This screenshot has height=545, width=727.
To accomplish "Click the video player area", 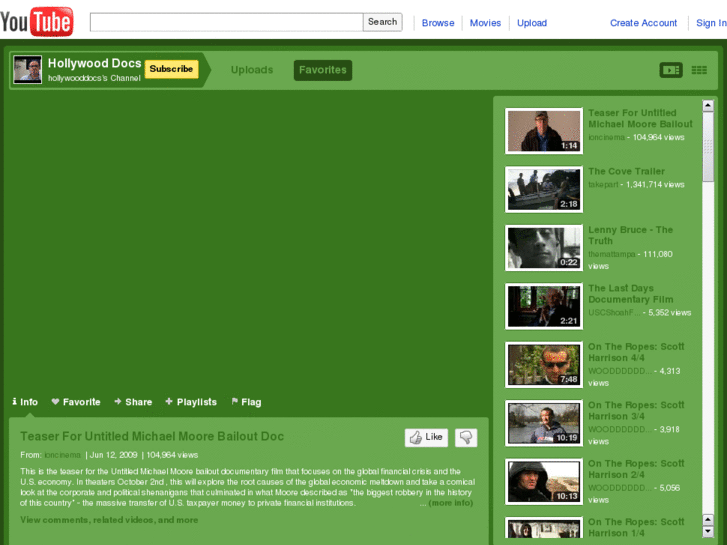I will point(247,241).
